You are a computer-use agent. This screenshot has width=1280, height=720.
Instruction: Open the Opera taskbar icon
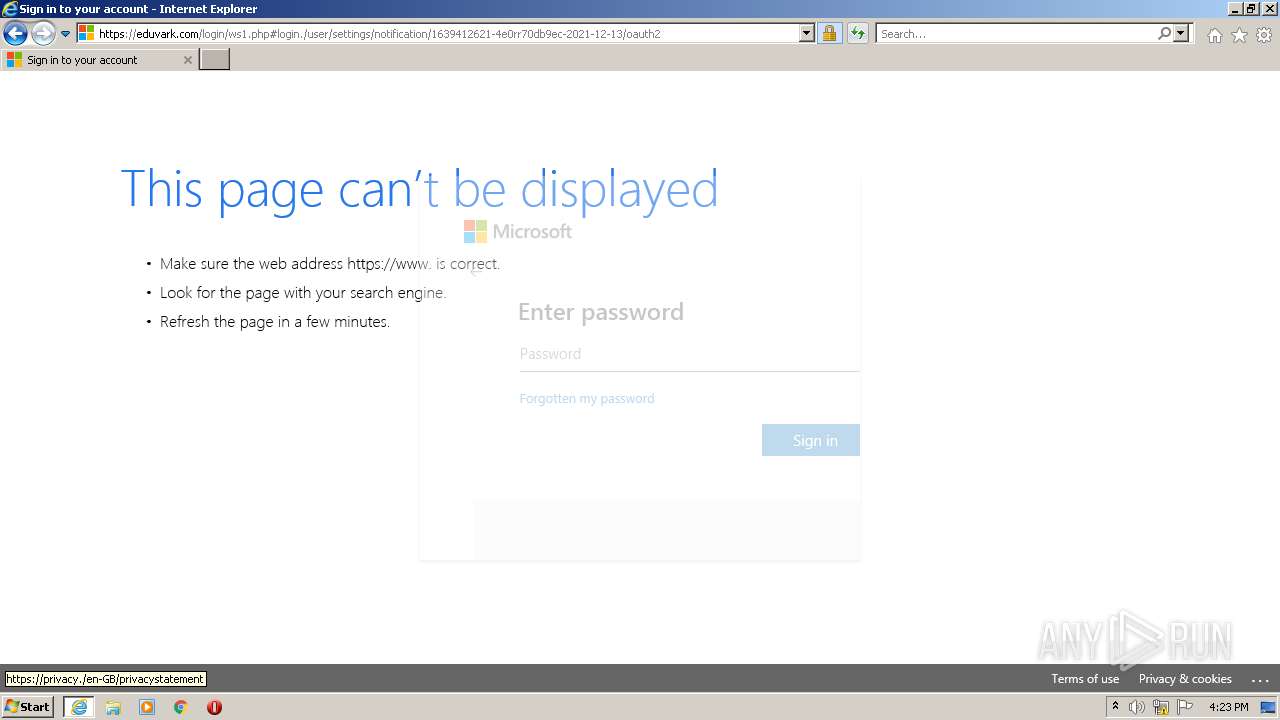pyautogui.click(x=214, y=707)
